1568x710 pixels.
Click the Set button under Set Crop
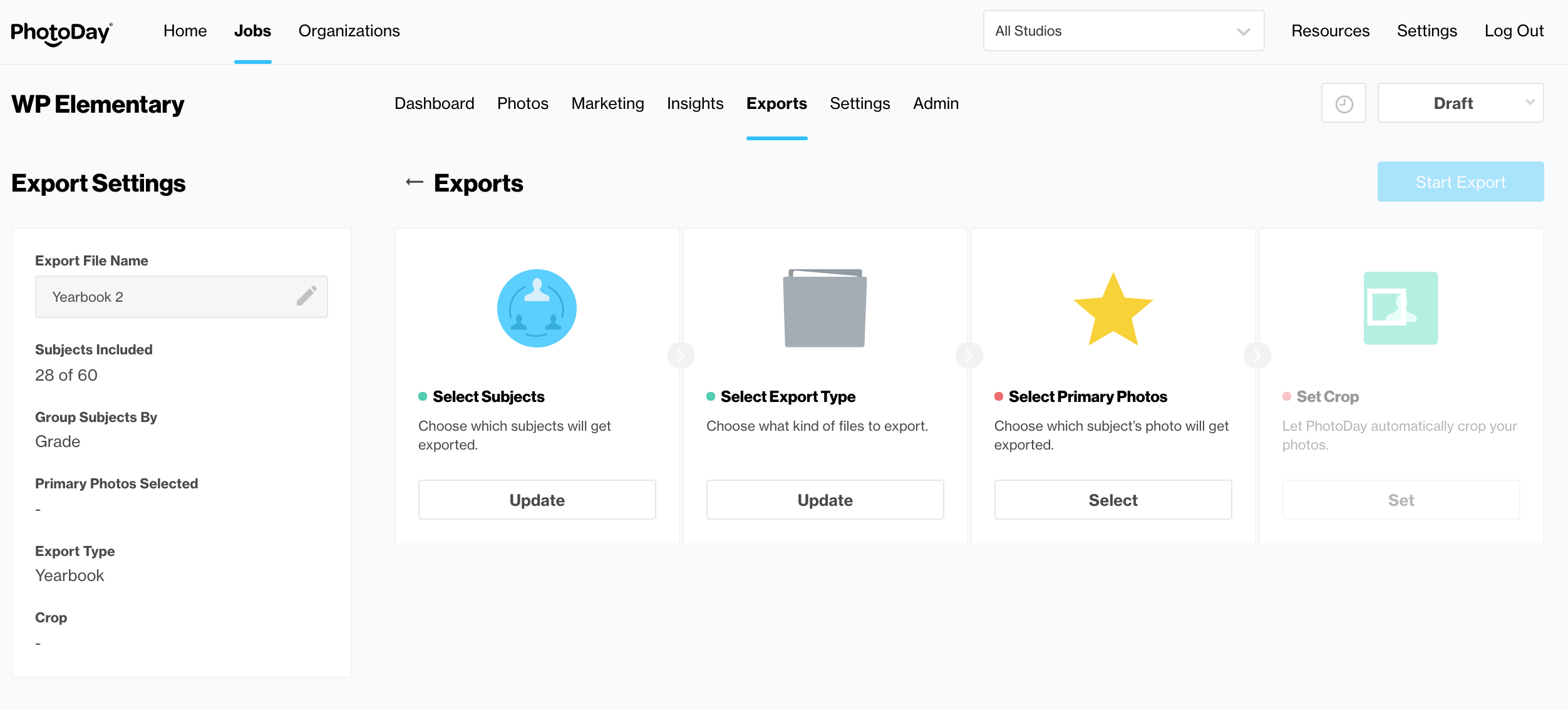pos(1401,500)
